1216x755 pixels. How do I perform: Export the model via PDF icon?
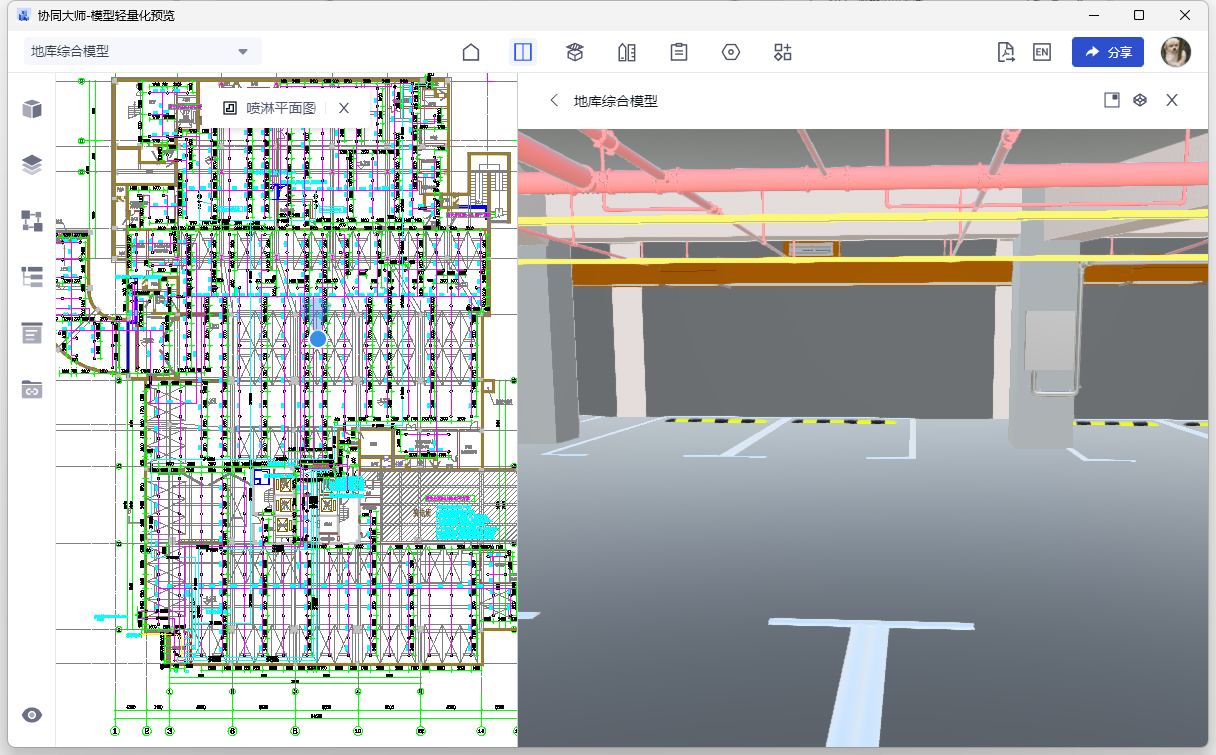coord(1006,53)
